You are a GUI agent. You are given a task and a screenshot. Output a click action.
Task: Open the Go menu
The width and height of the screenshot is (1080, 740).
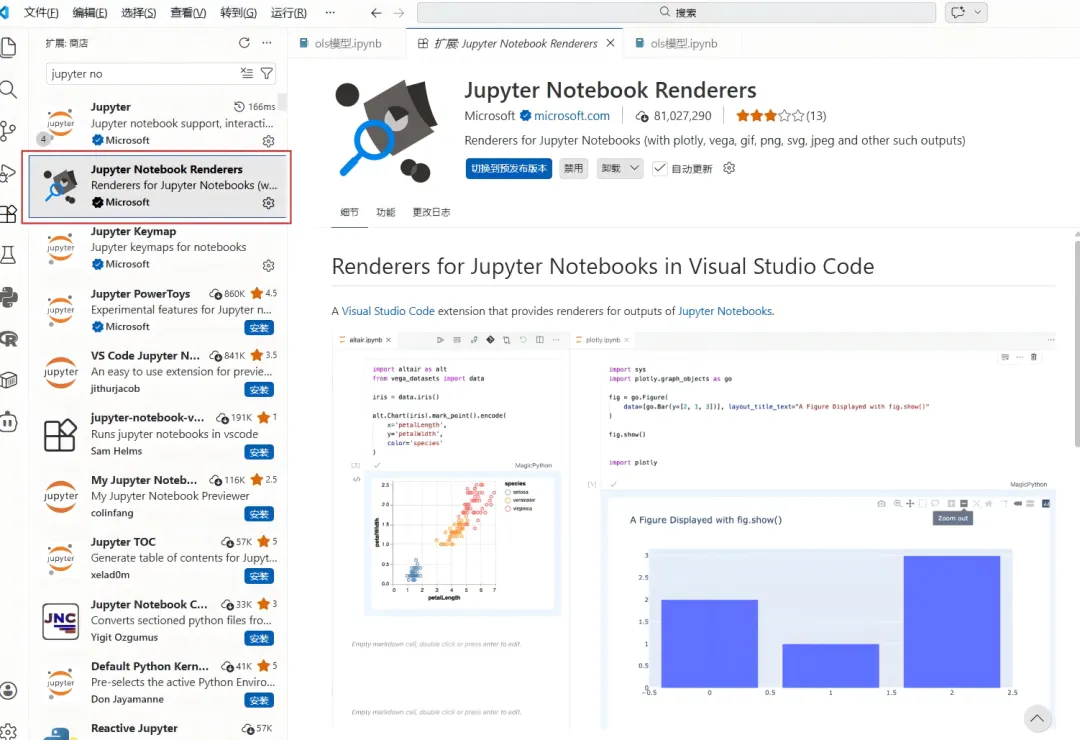tap(238, 12)
